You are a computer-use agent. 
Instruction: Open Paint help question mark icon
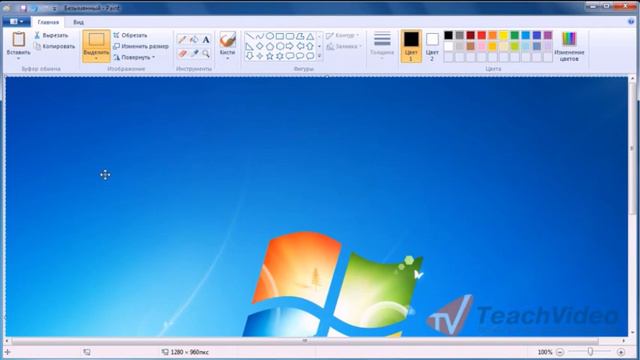tap(631, 22)
